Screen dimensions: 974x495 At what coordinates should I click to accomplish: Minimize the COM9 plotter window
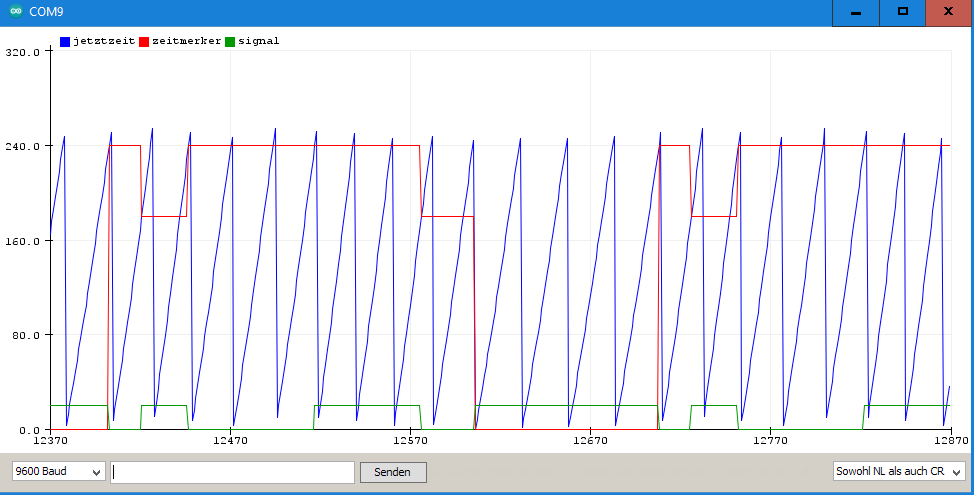855,12
